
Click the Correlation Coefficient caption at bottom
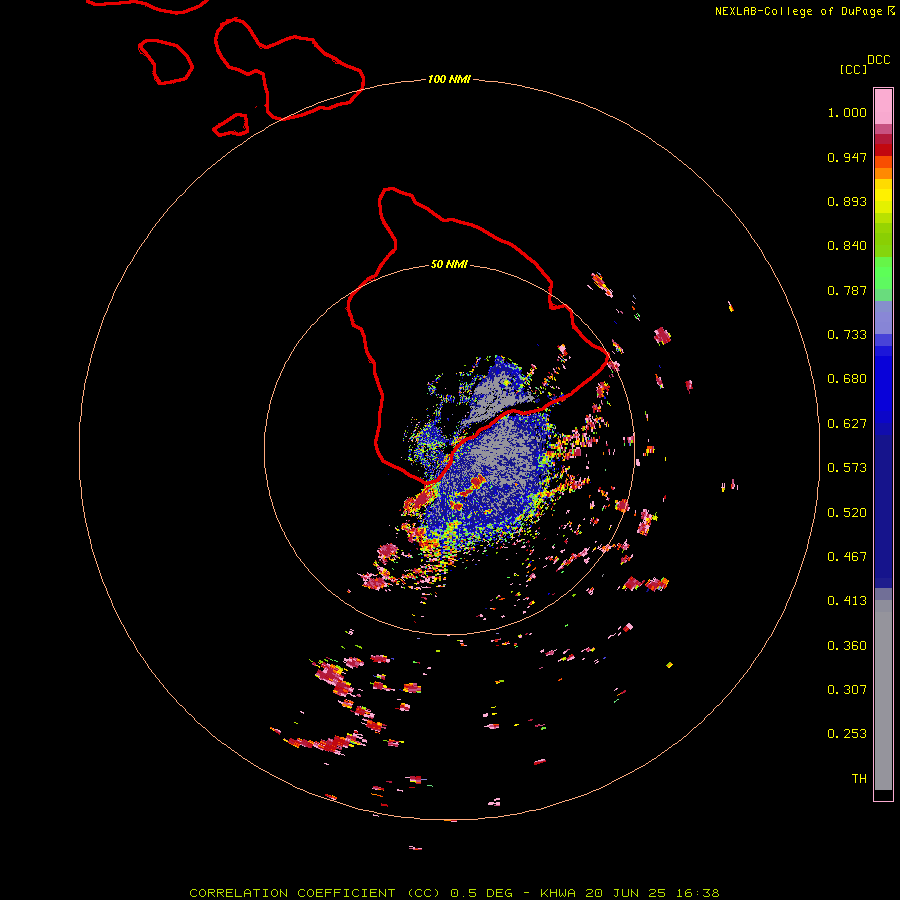click(454, 893)
